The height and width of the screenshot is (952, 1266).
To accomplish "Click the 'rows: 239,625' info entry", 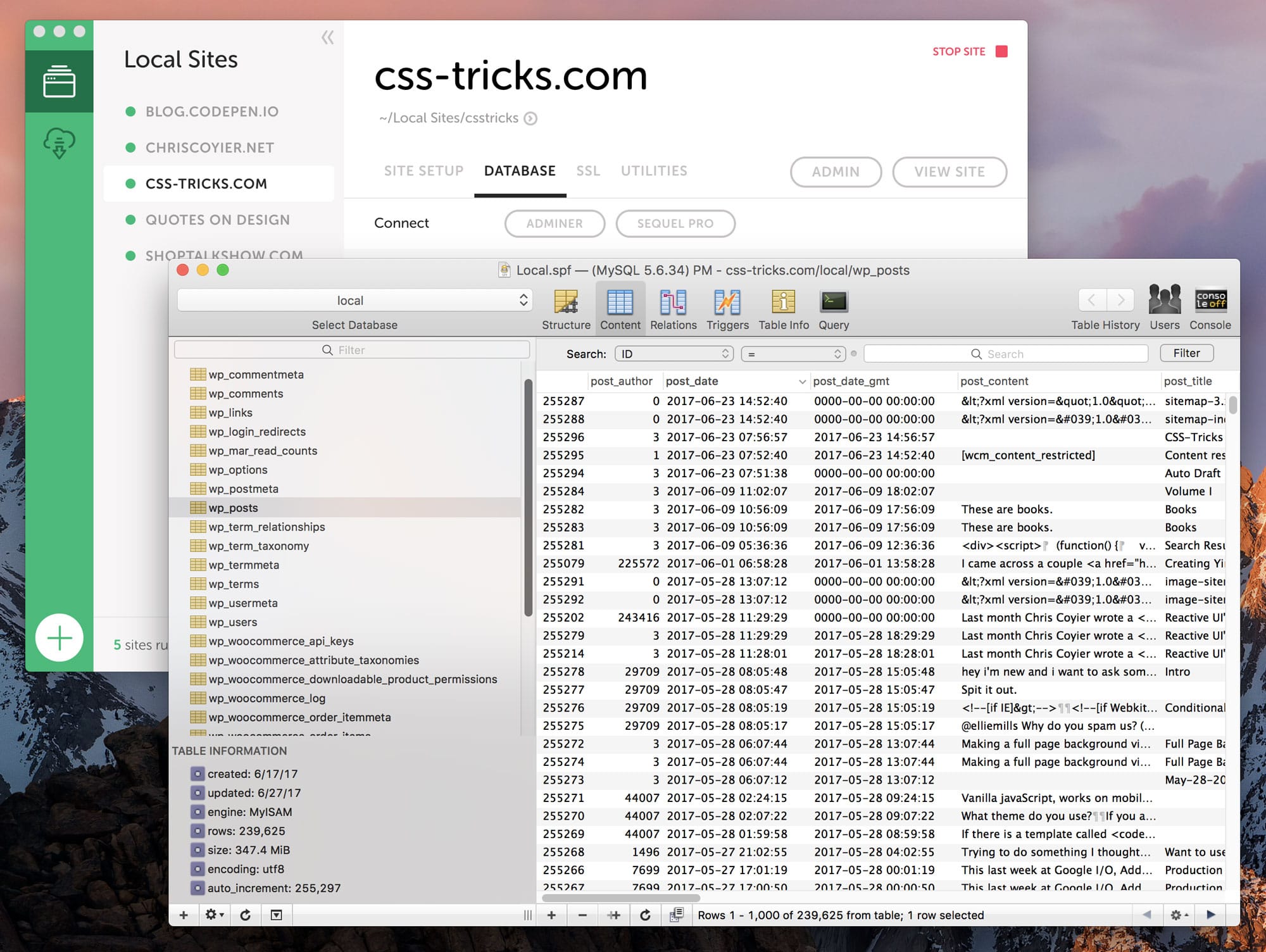I will pyautogui.click(x=246, y=831).
